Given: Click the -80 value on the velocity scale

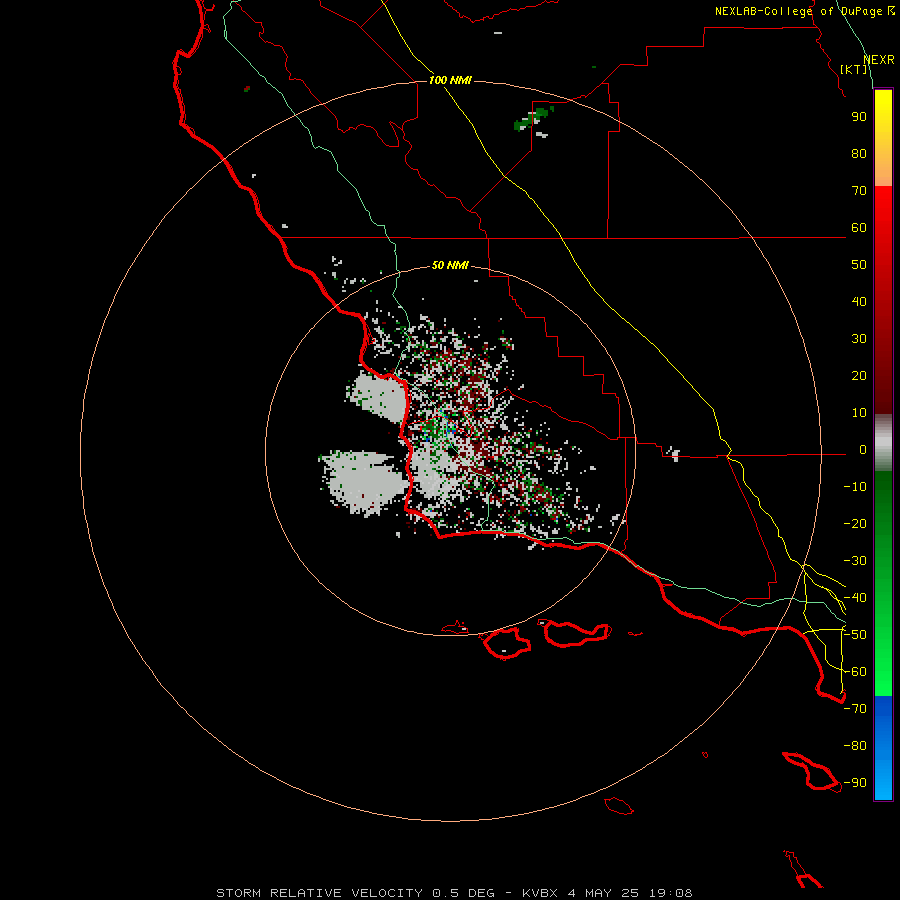Looking at the screenshot, I should (855, 746).
